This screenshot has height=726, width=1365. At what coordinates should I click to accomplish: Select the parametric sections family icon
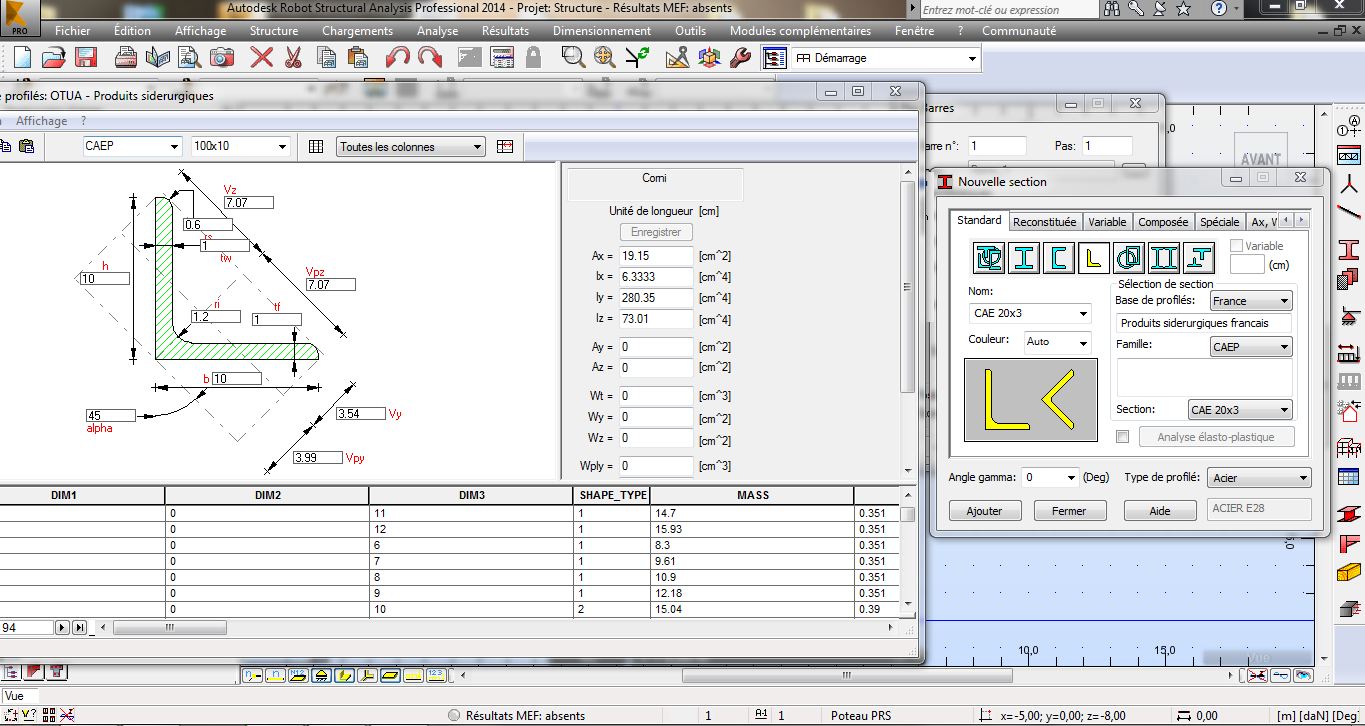pos(989,258)
